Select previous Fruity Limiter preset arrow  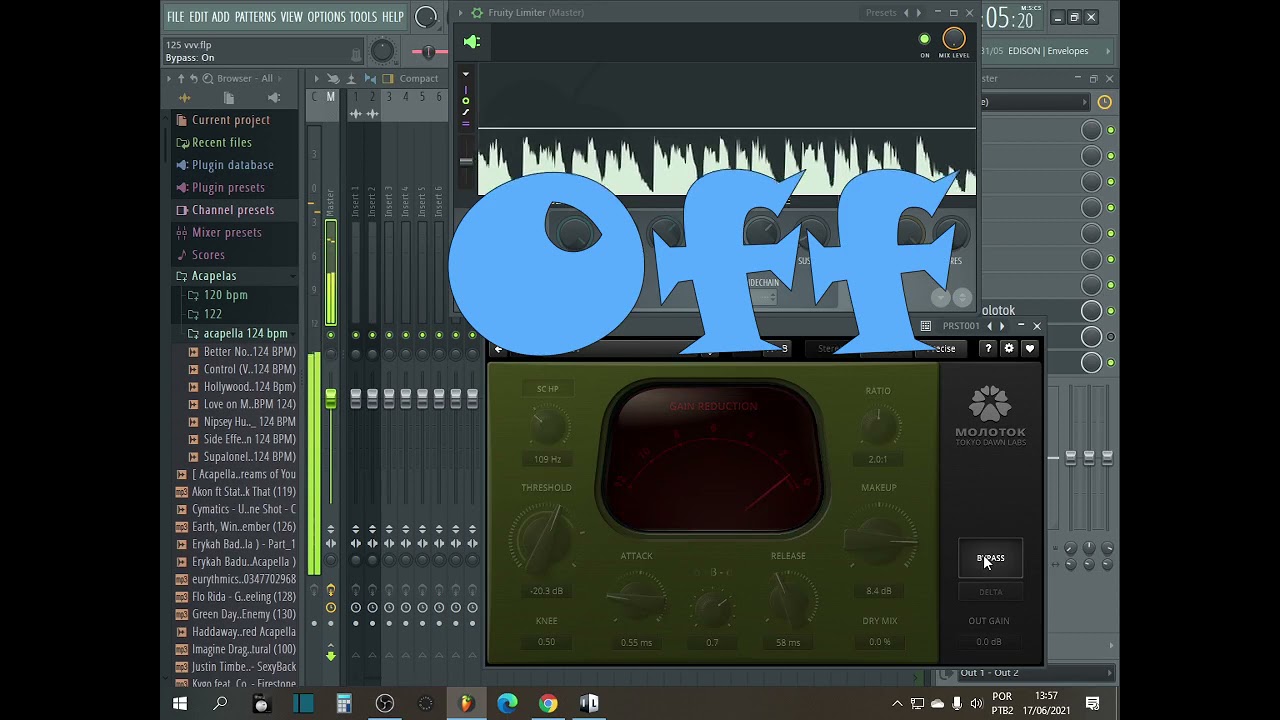pos(906,13)
